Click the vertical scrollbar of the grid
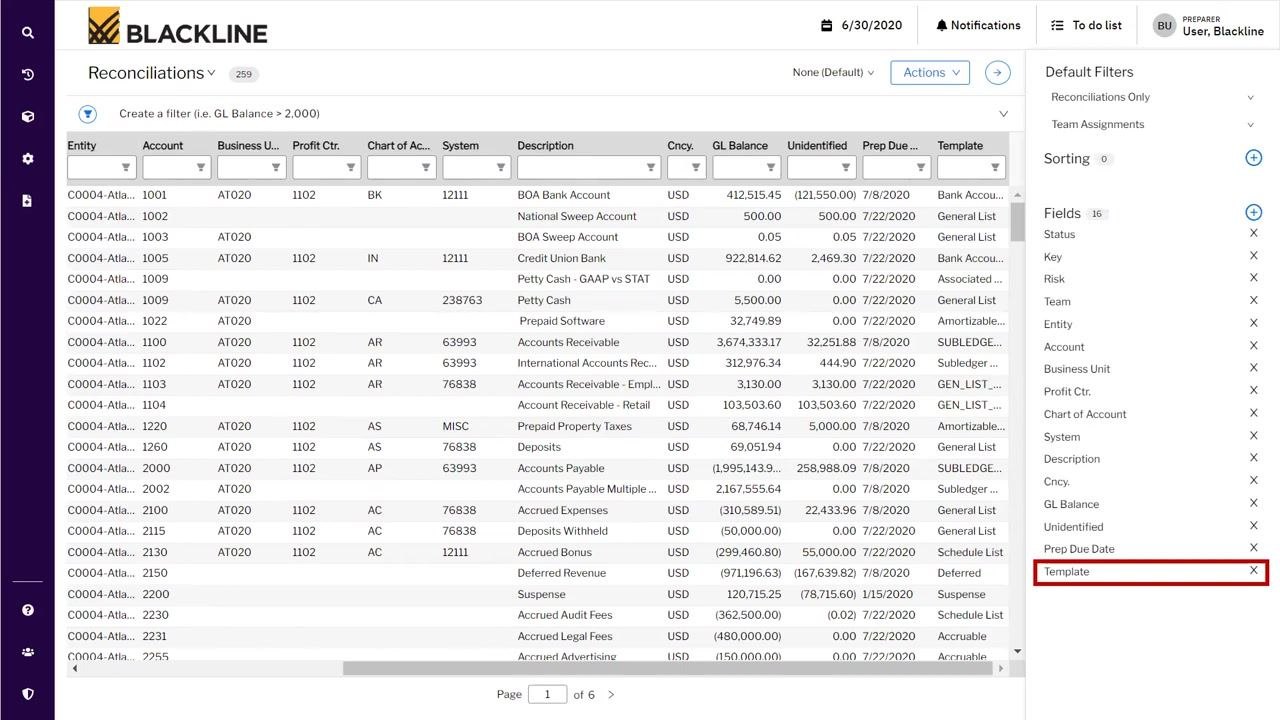The height and width of the screenshot is (720, 1280). [1017, 222]
